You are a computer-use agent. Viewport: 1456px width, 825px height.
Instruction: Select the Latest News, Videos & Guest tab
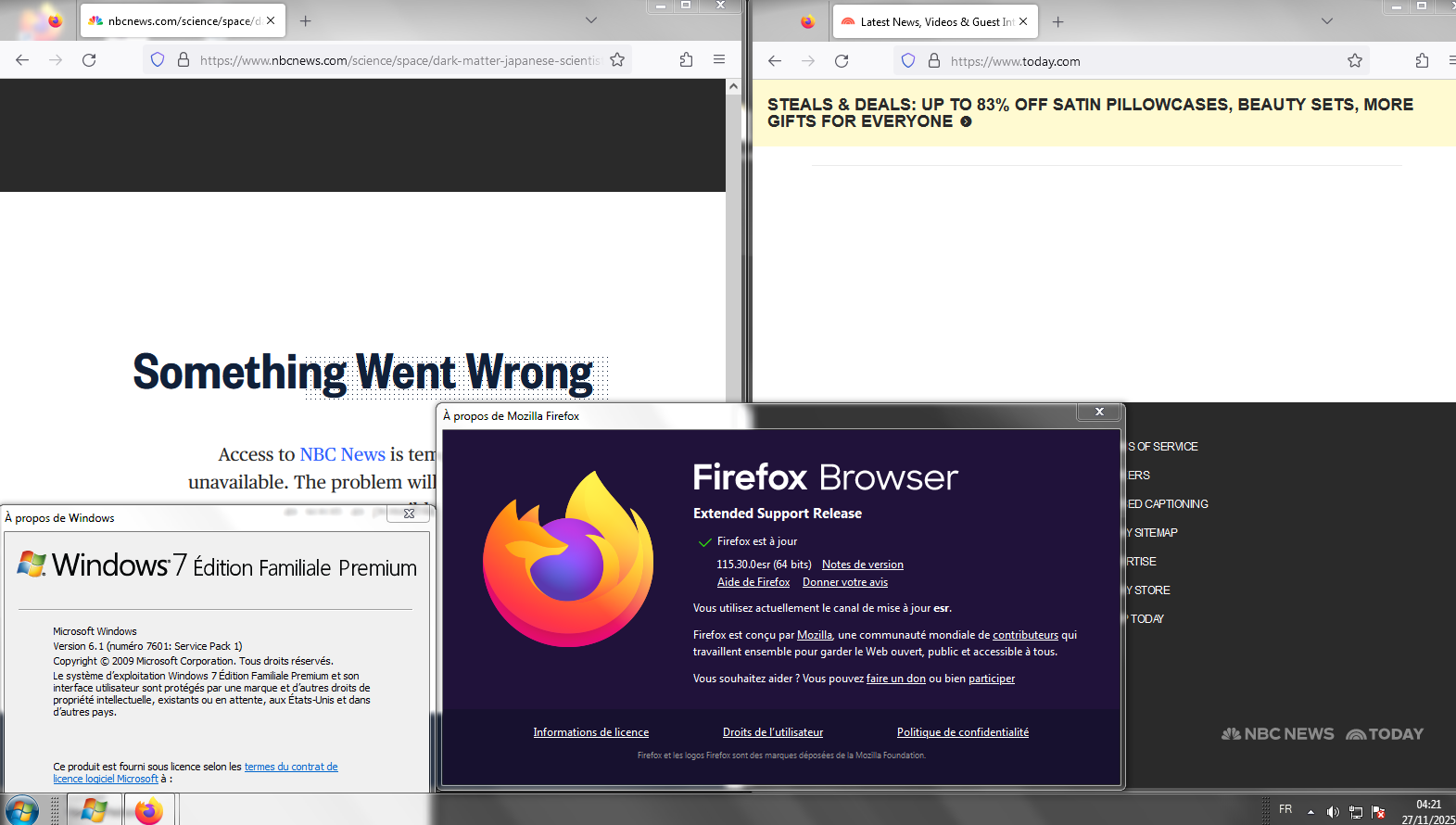[x=936, y=21]
